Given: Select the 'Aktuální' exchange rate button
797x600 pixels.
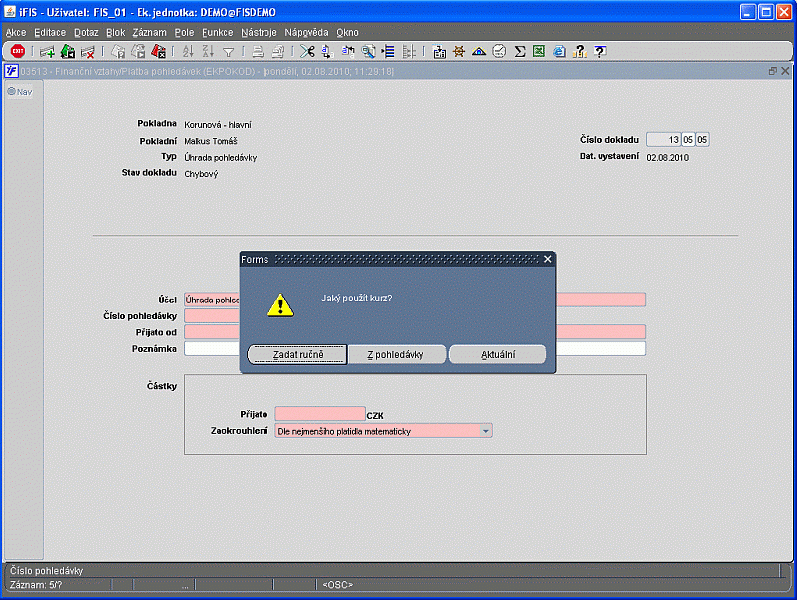Looking at the screenshot, I should pyautogui.click(x=498, y=355).
